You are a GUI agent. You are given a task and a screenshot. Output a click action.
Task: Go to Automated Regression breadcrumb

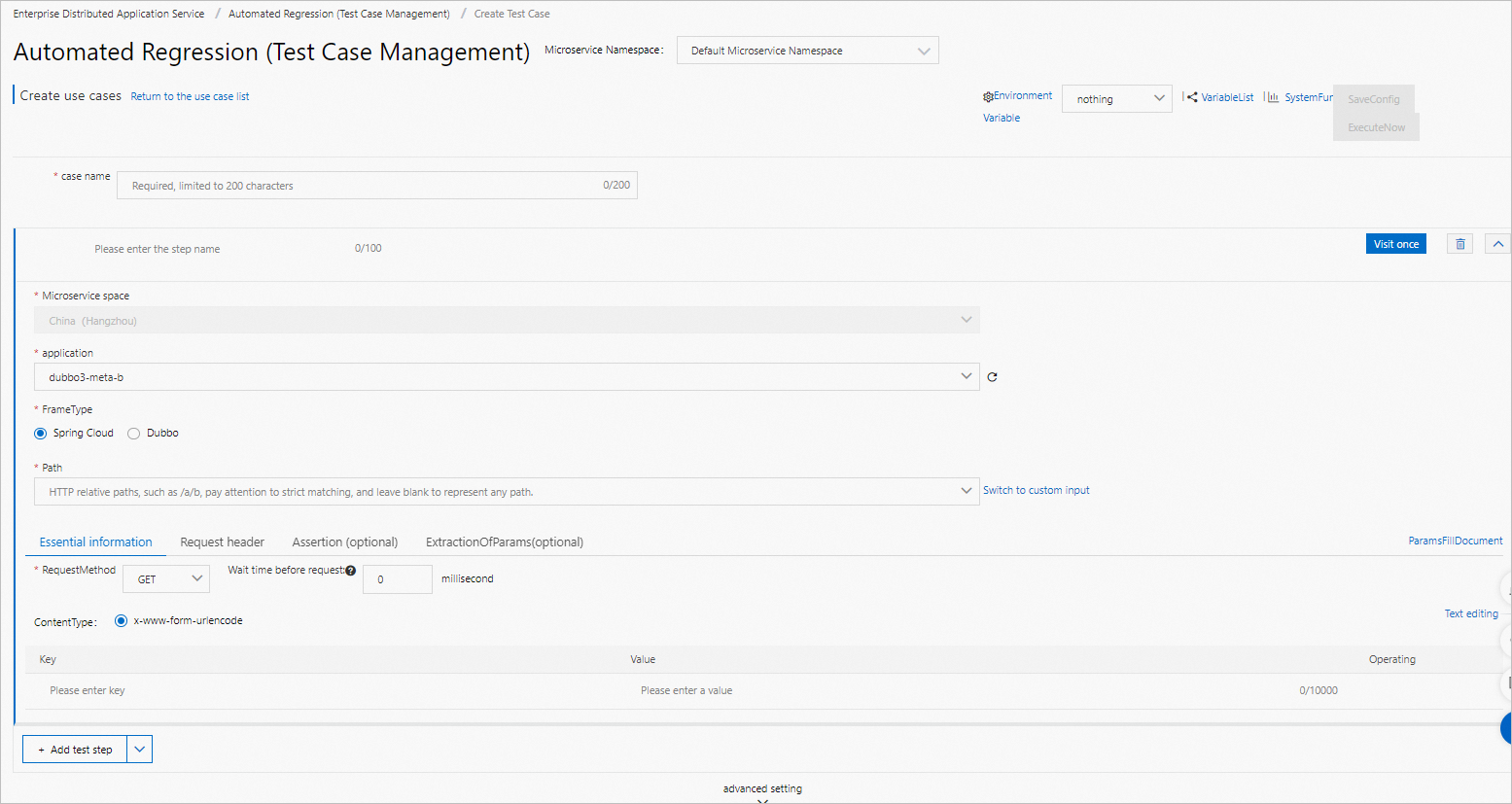coord(339,14)
